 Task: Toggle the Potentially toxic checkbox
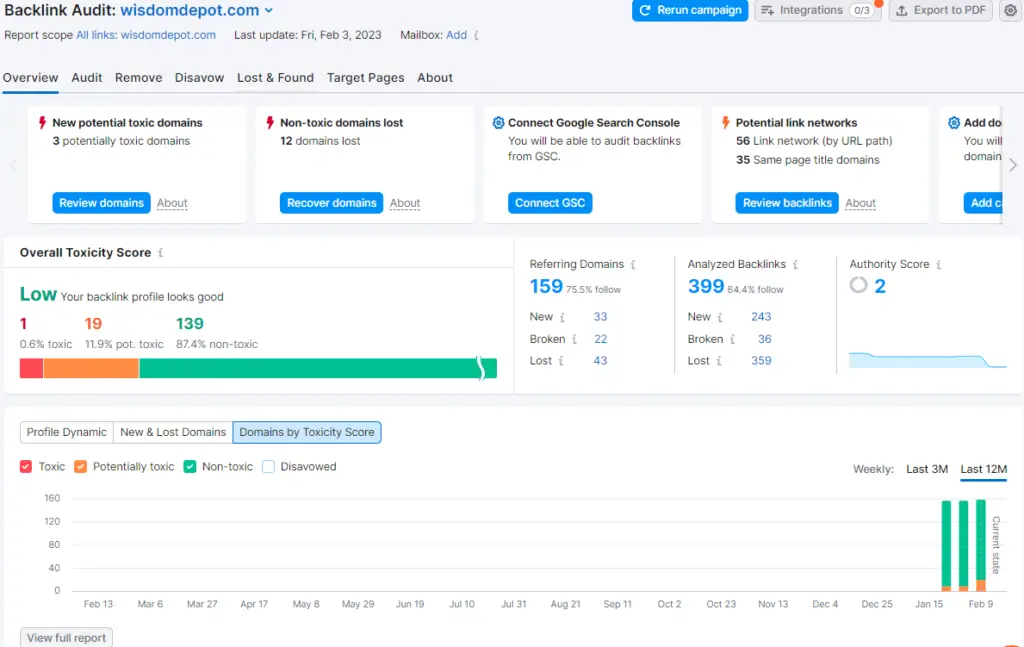click(x=80, y=467)
